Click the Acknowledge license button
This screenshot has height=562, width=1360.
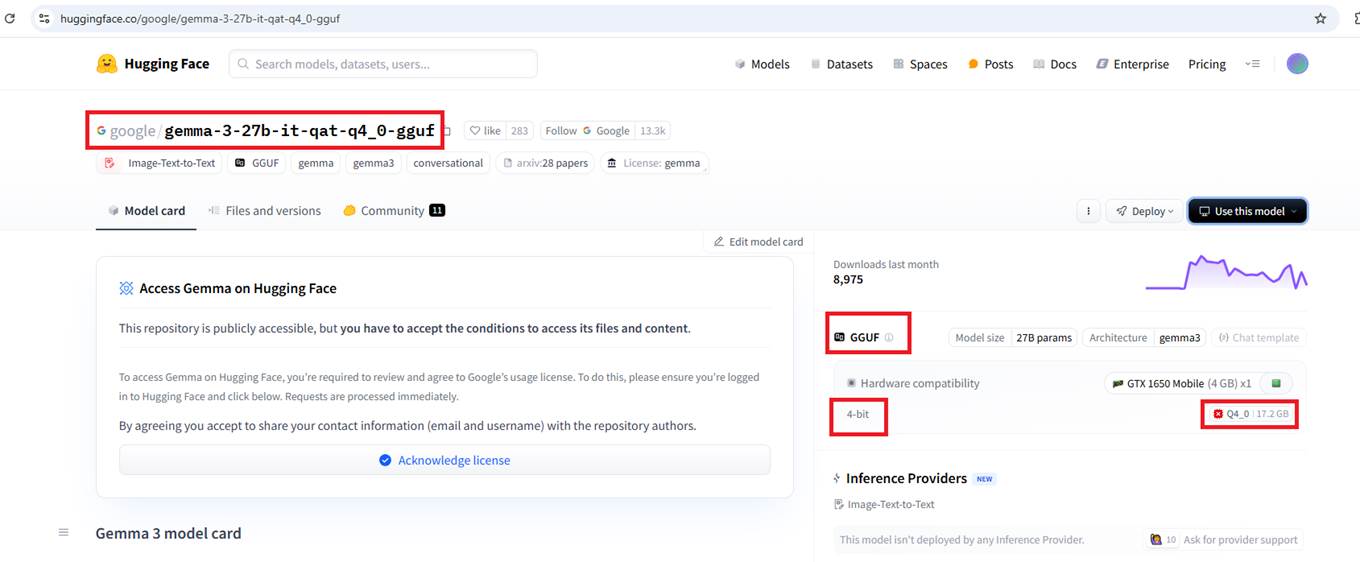click(444, 460)
